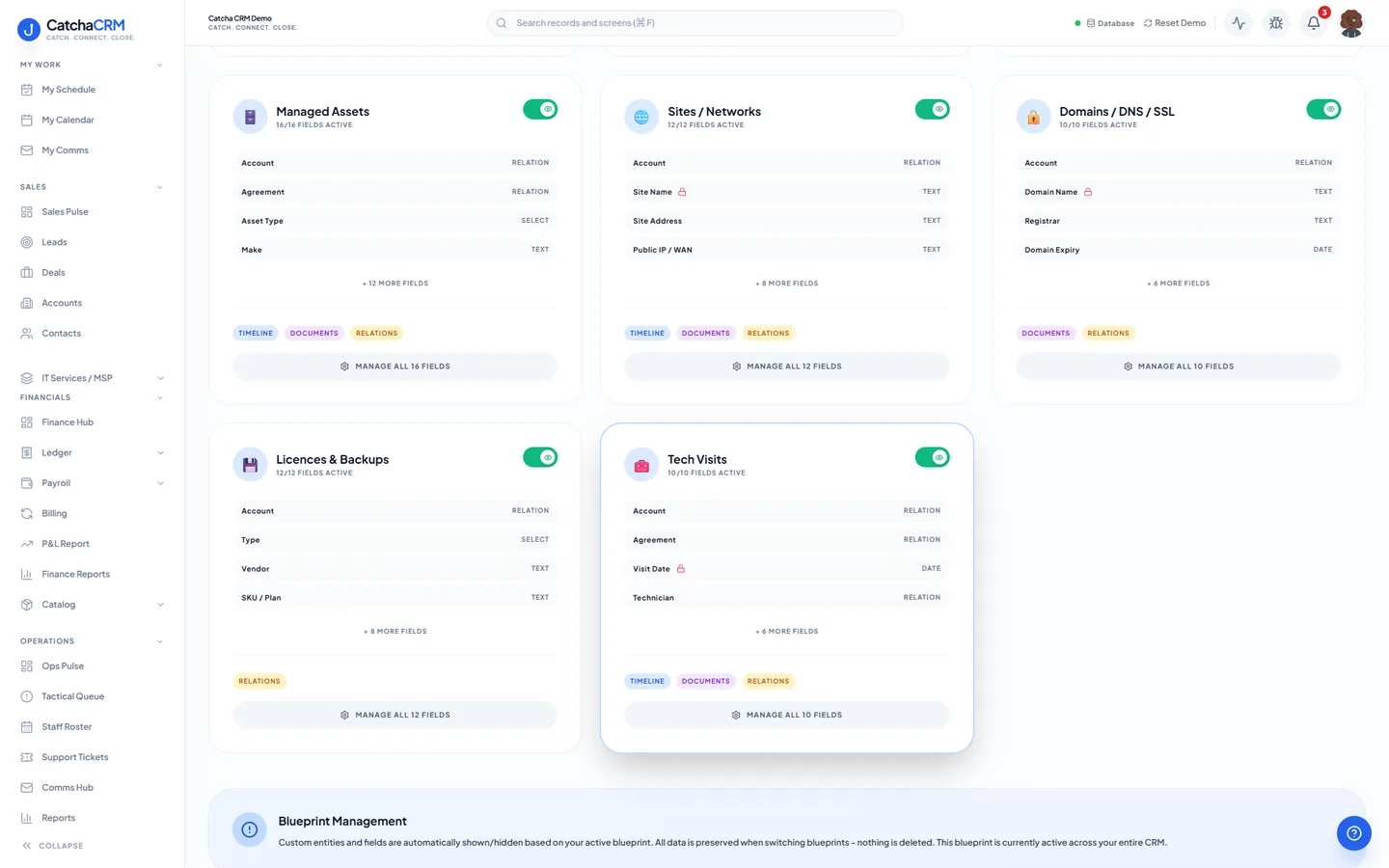Click the Domains / DNS / SSL lock icon
The width and height of the screenshot is (1389, 868).
(1033, 117)
